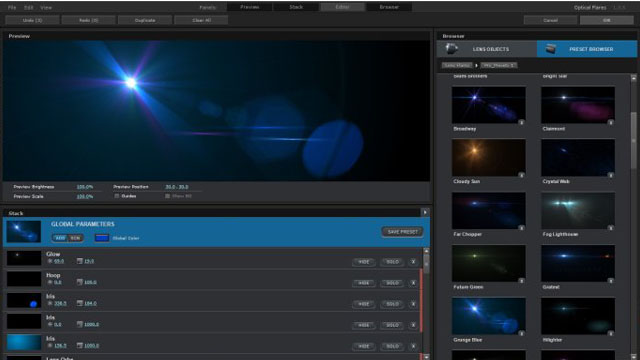Switch to the Preset Browser tab
Viewport: 640px width, 360px height.
pos(587,49)
